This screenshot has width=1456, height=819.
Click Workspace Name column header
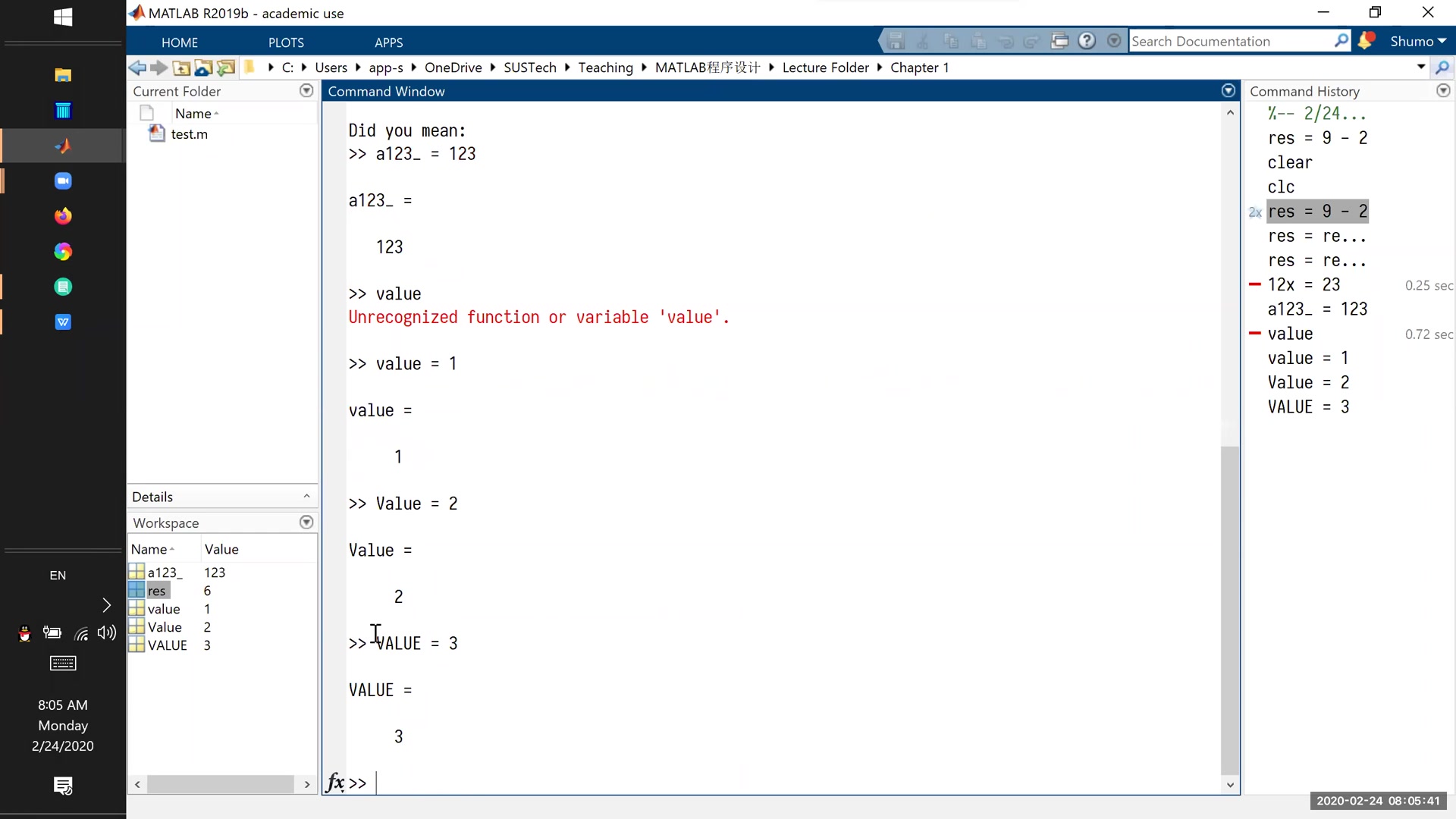click(x=164, y=549)
